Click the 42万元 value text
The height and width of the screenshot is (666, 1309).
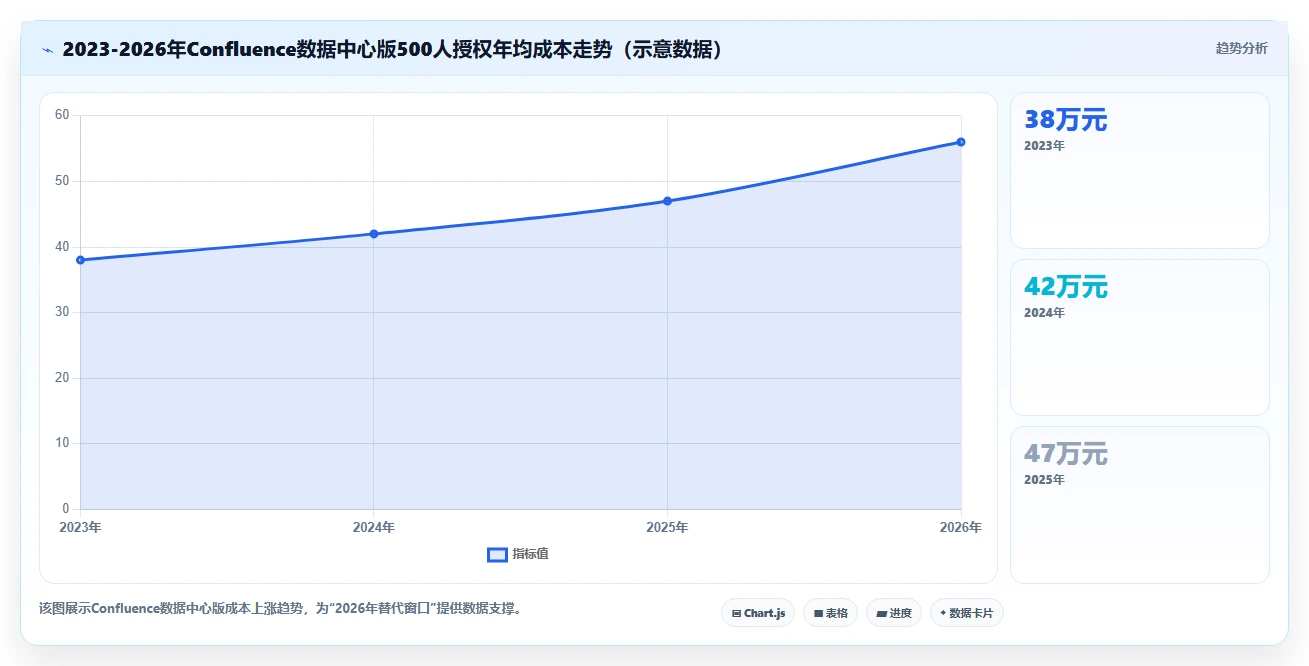pos(1066,287)
